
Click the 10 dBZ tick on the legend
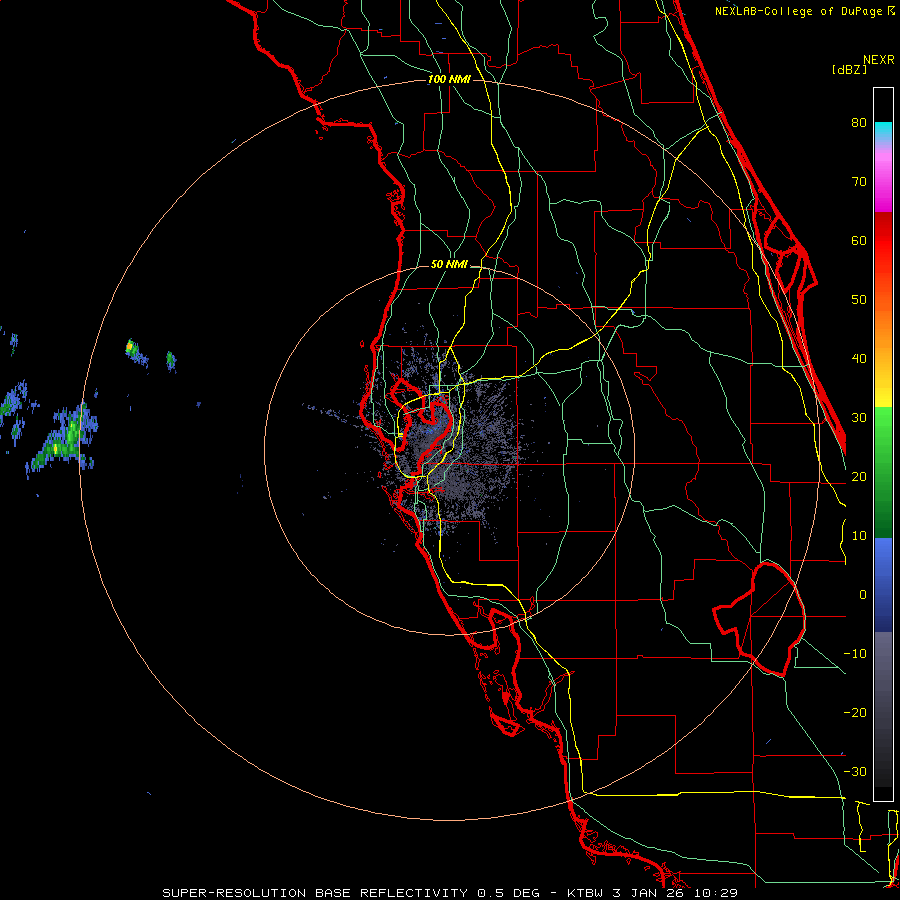859,536
